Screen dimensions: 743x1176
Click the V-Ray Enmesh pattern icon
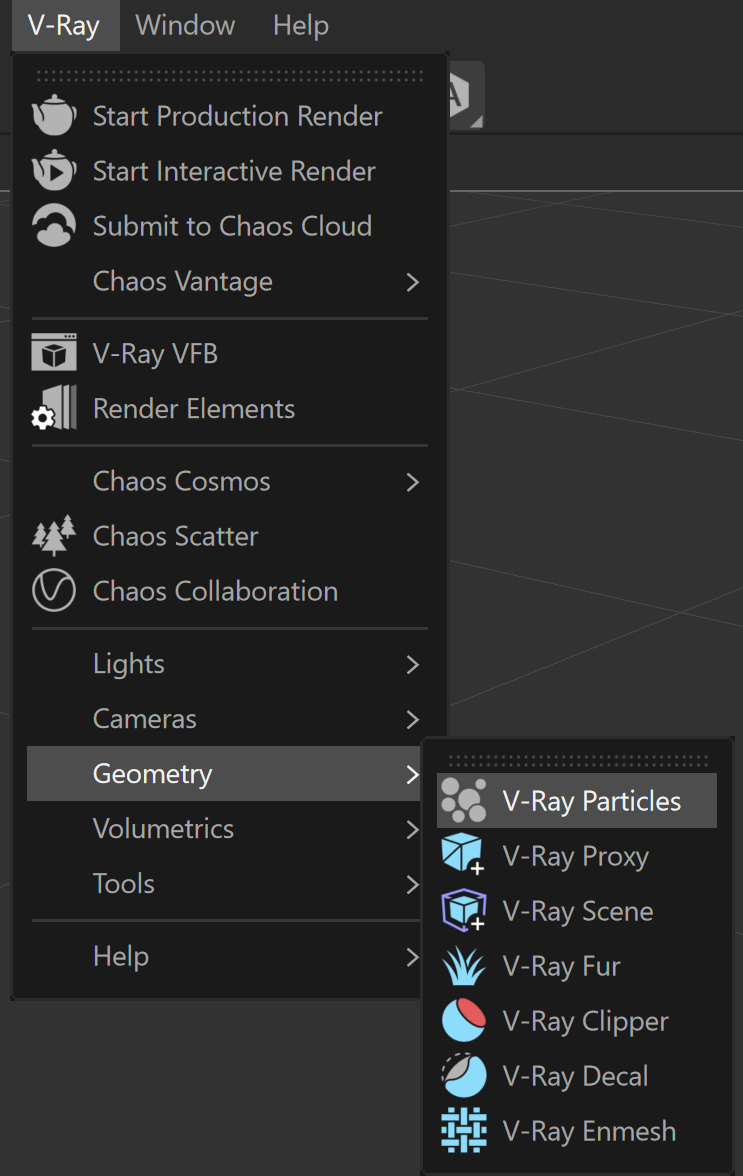click(463, 1130)
